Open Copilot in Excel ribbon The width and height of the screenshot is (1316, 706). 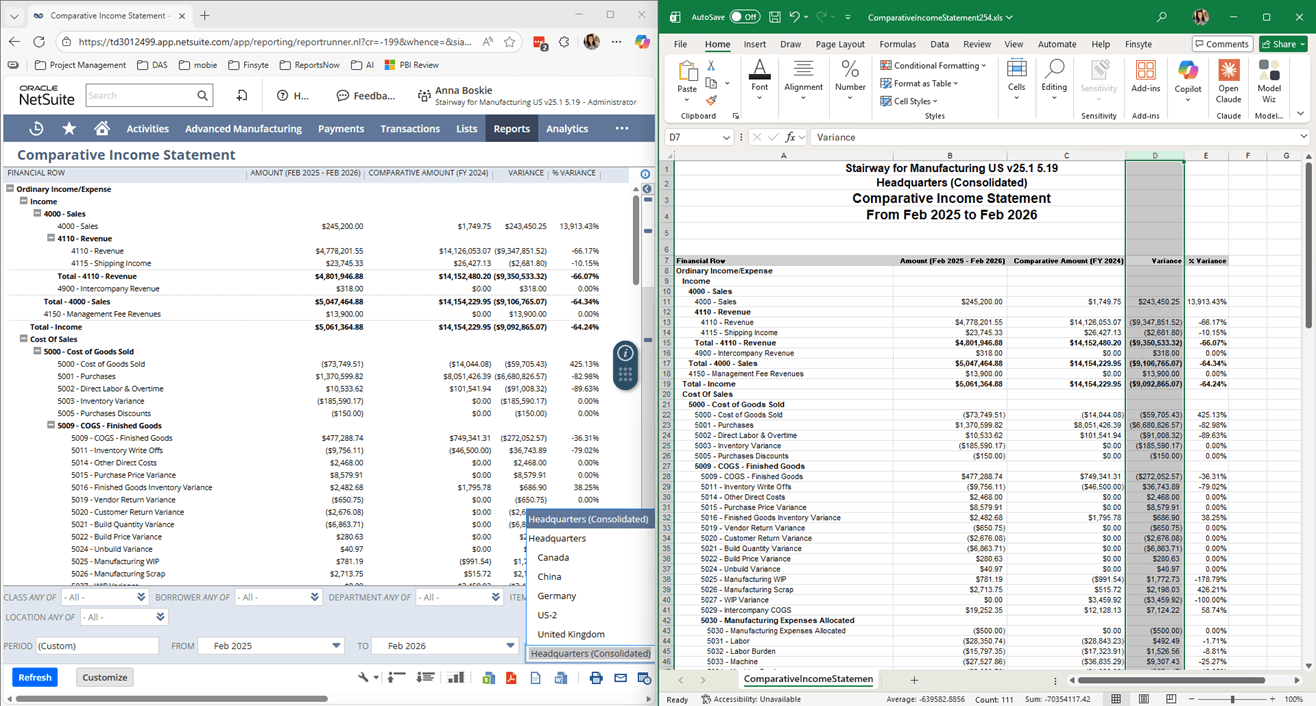coord(1187,78)
